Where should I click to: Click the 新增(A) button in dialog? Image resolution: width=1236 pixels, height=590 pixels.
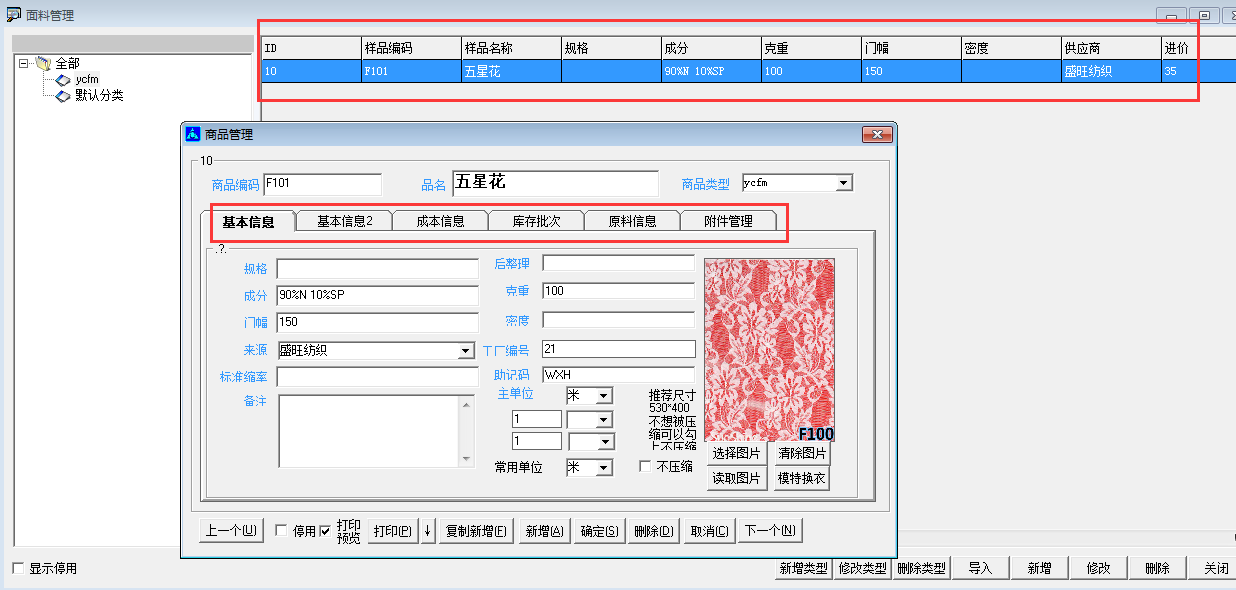tap(544, 531)
